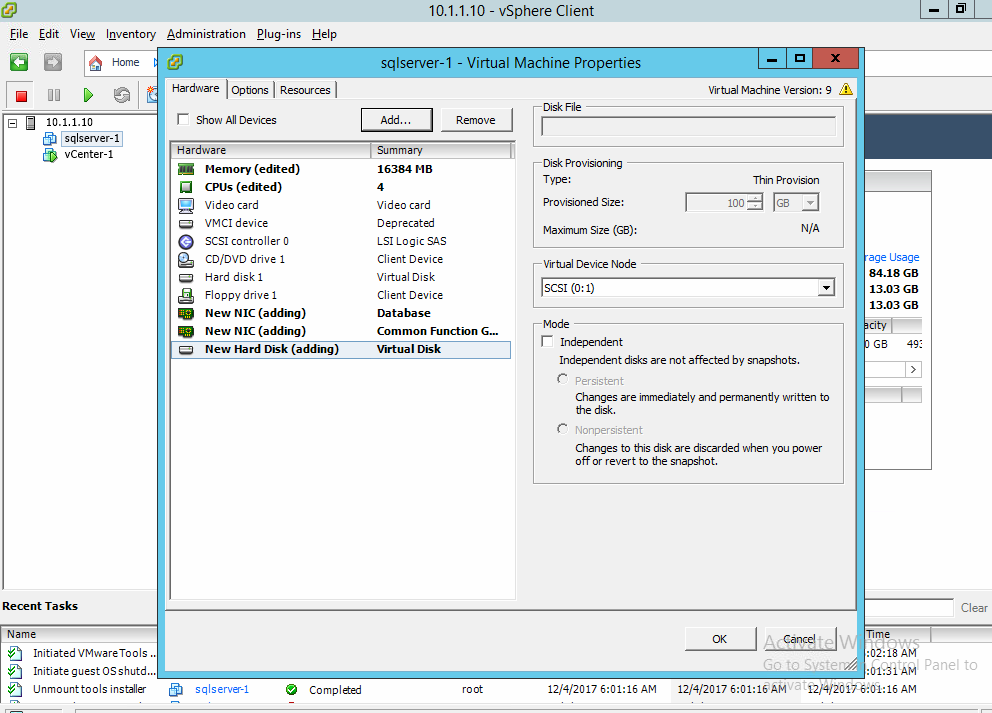Click the Provisioned Size stepper arrows
992x713 pixels.
click(755, 202)
